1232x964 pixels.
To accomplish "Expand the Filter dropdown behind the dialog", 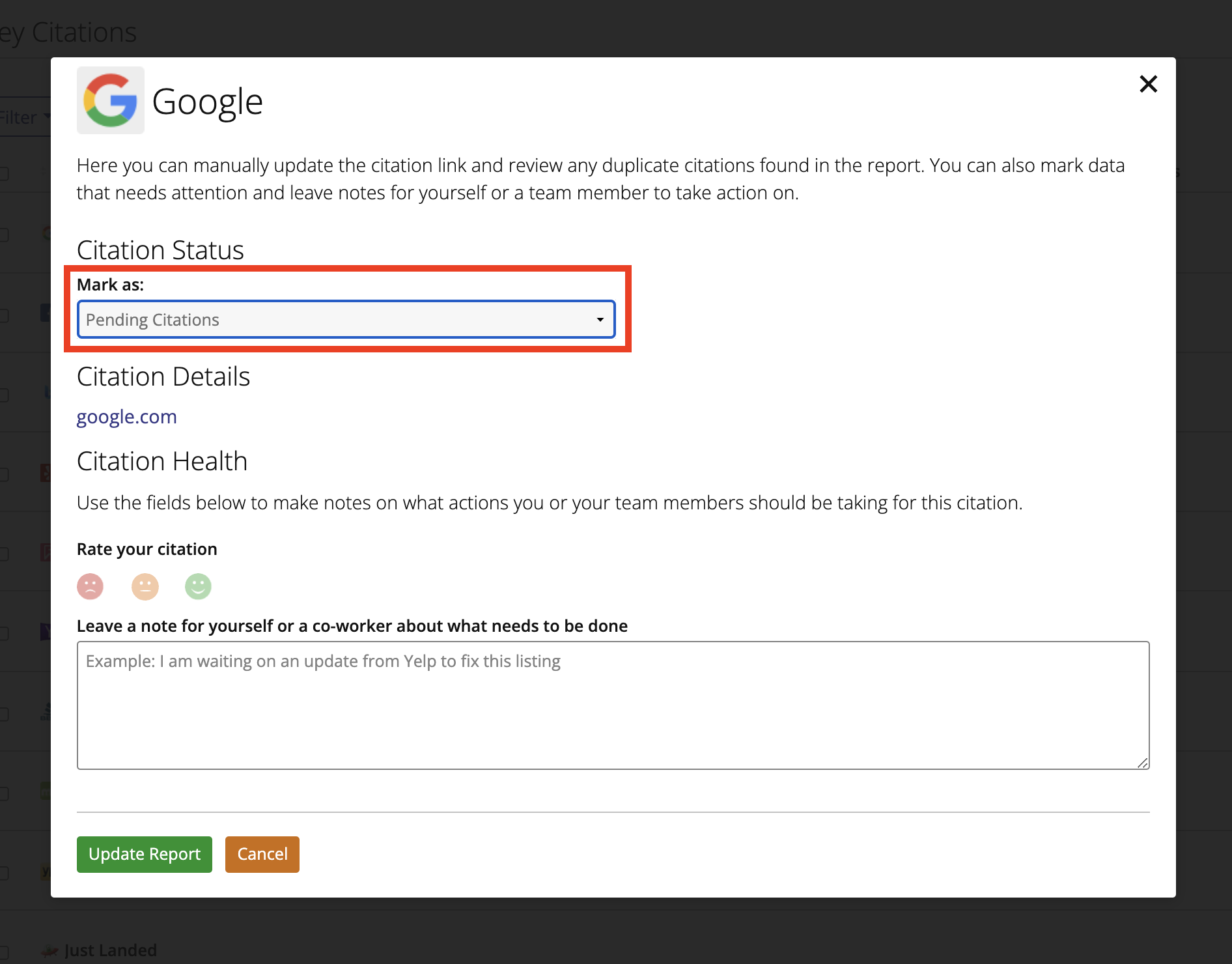I will (x=23, y=118).
